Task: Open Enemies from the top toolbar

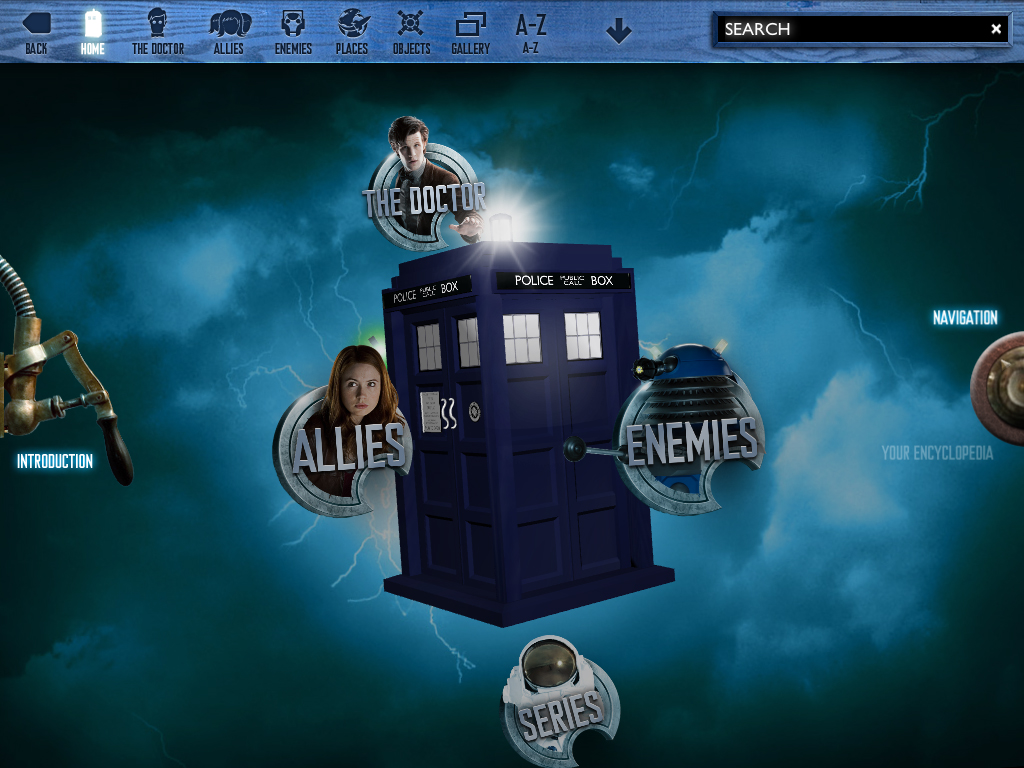Action: [293, 33]
